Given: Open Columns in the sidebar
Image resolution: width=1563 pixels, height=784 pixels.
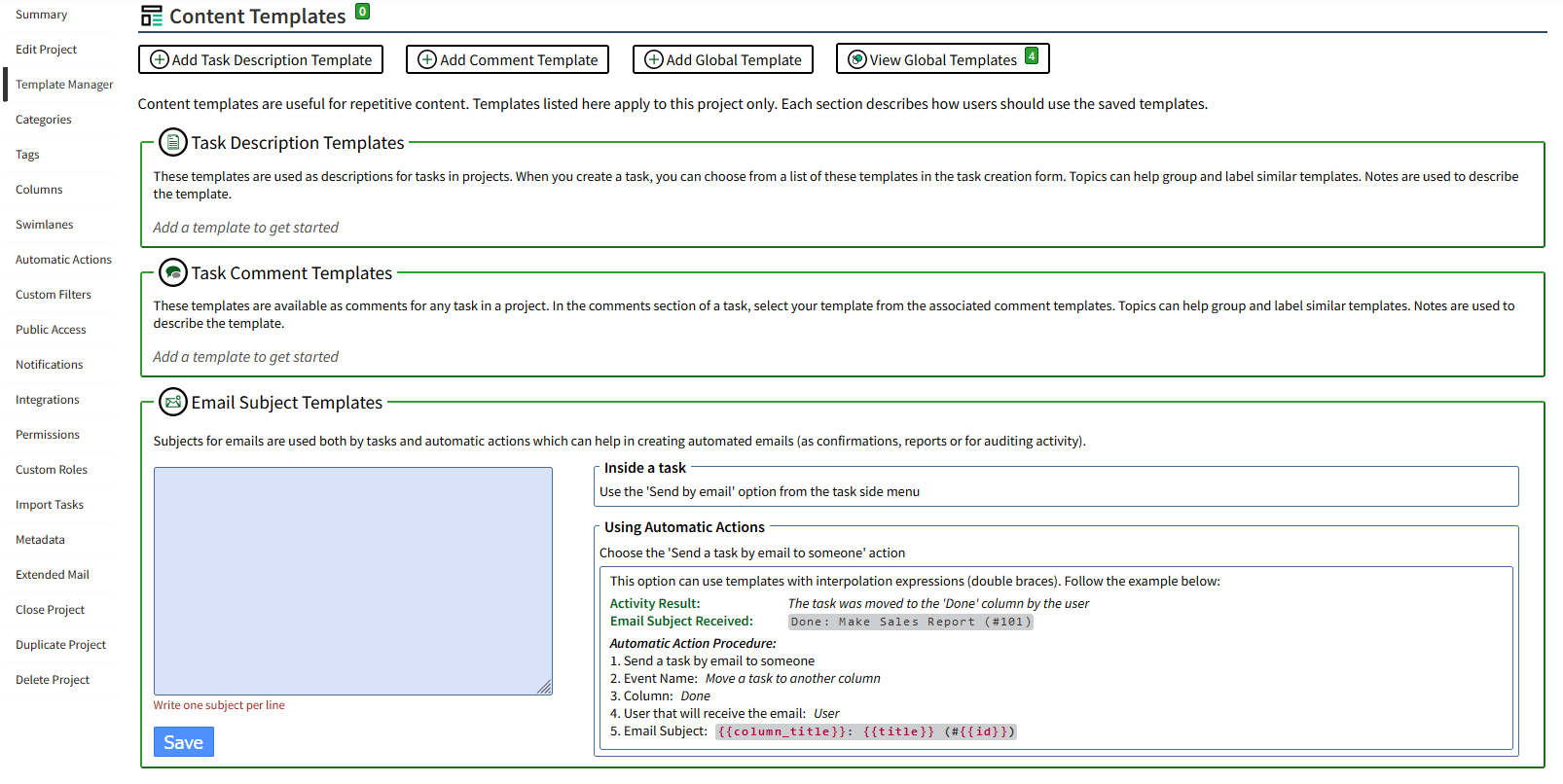Looking at the screenshot, I should 39,190.
